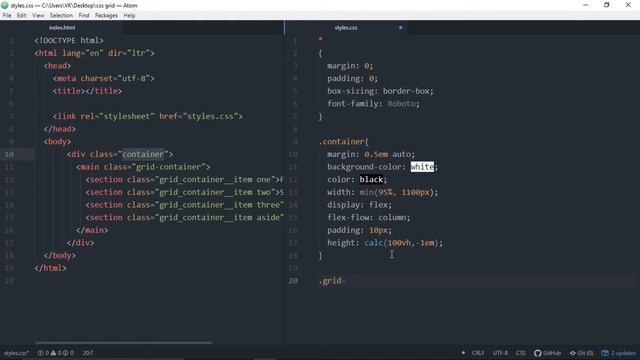Open the Selection menu
The width and height of the screenshot is (640, 360).
[61, 16]
